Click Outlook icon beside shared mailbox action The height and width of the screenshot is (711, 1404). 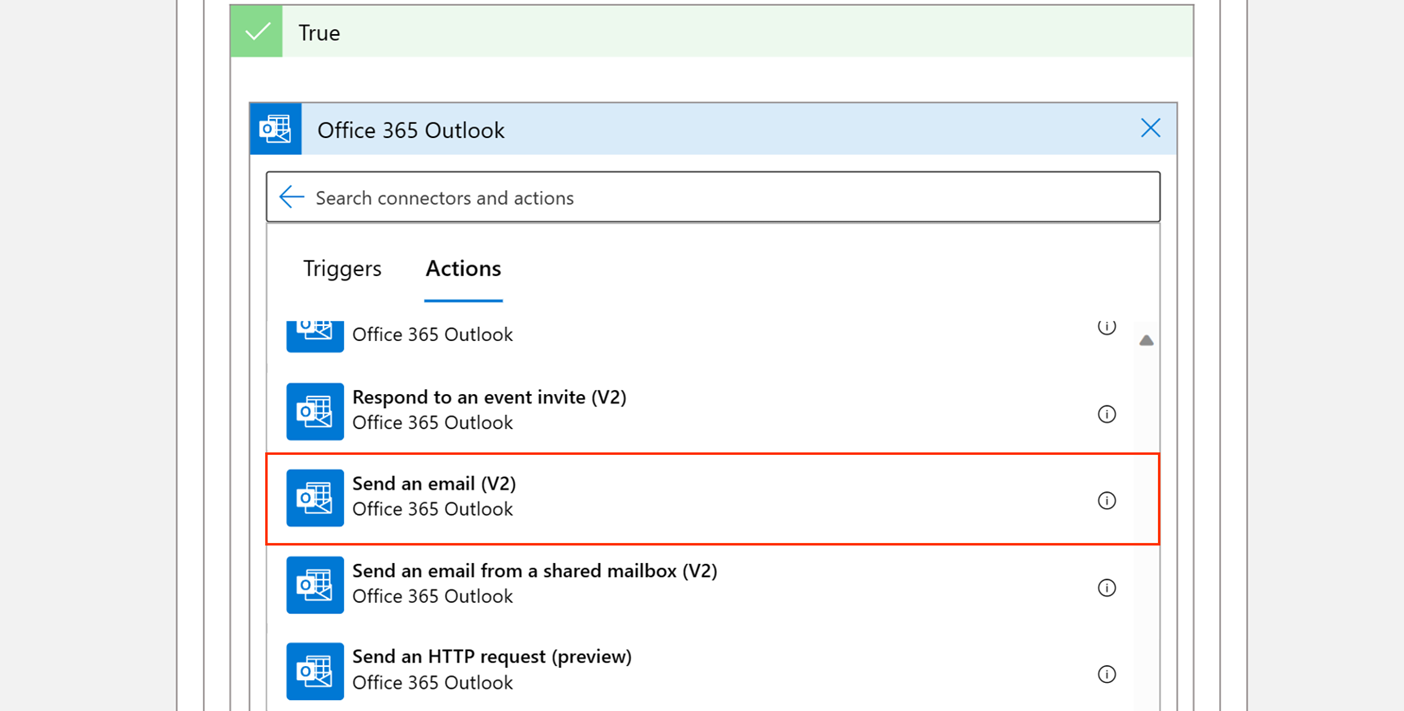click(315, 585)
